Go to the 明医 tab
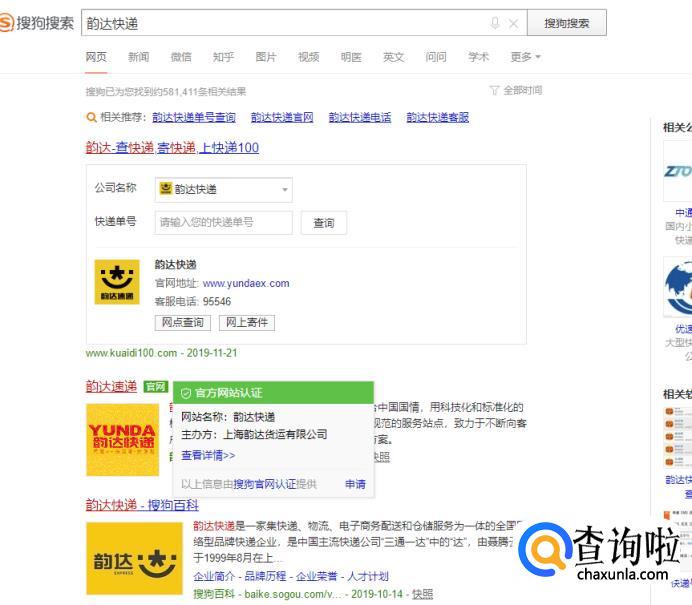Viewport: 692px width, 605px height. pyautogui.click(x=351, y=57)
